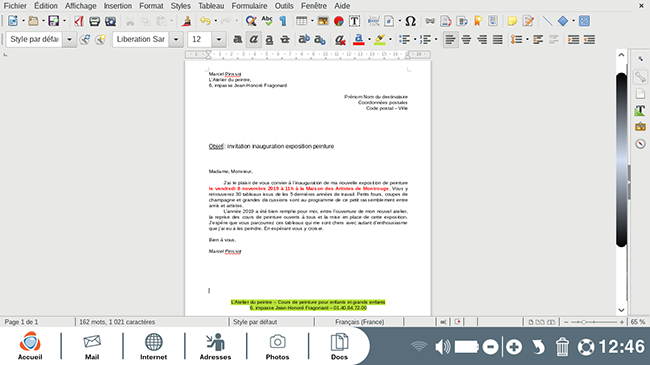Screen dimensions: 650x365
Task: Open the font name dropdown list
Action: (176, 39)
